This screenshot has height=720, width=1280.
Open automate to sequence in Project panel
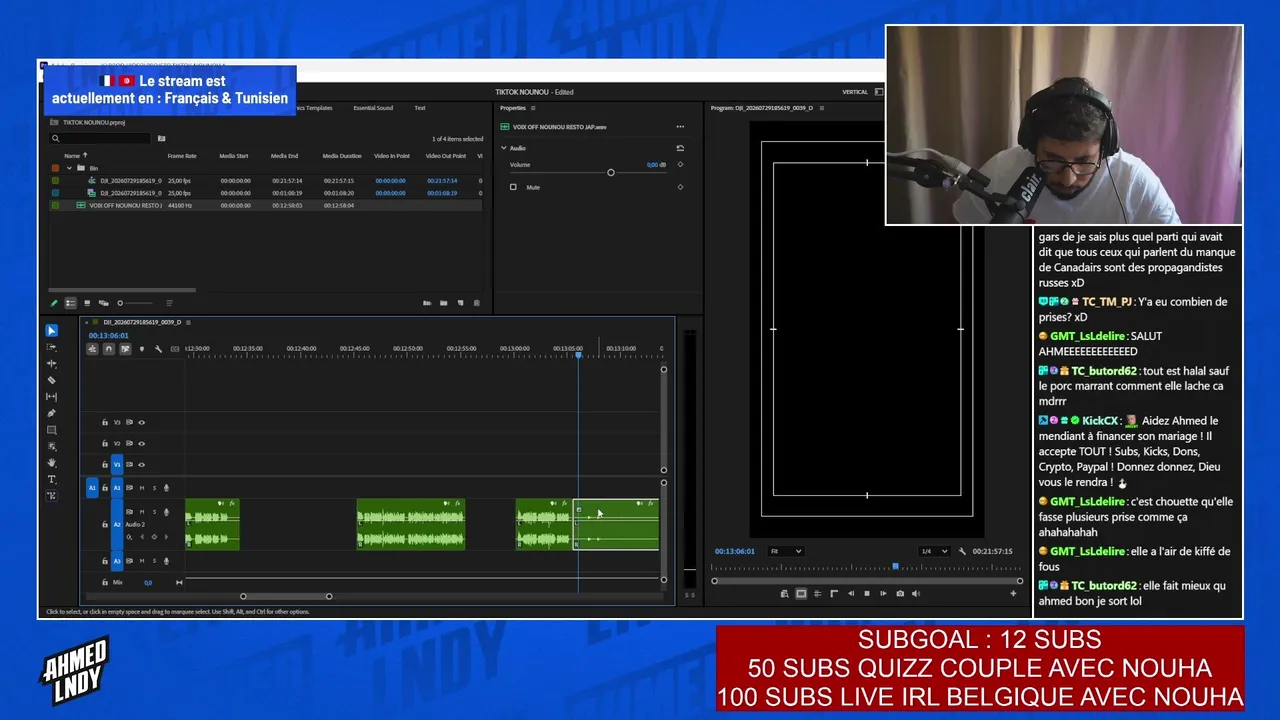(427, 303)
